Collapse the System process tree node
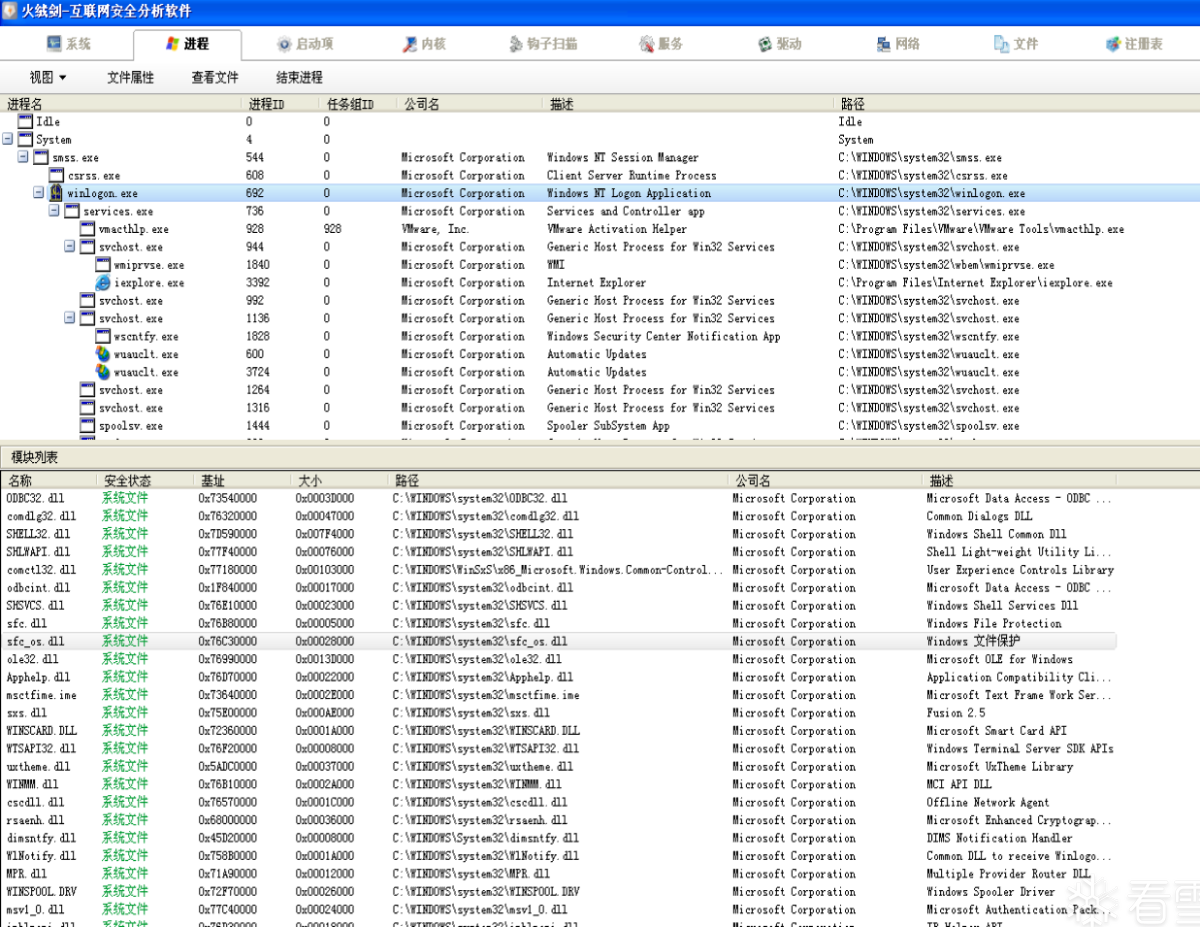The width and height of the screenshot is (1200, 927). (7, 139)
